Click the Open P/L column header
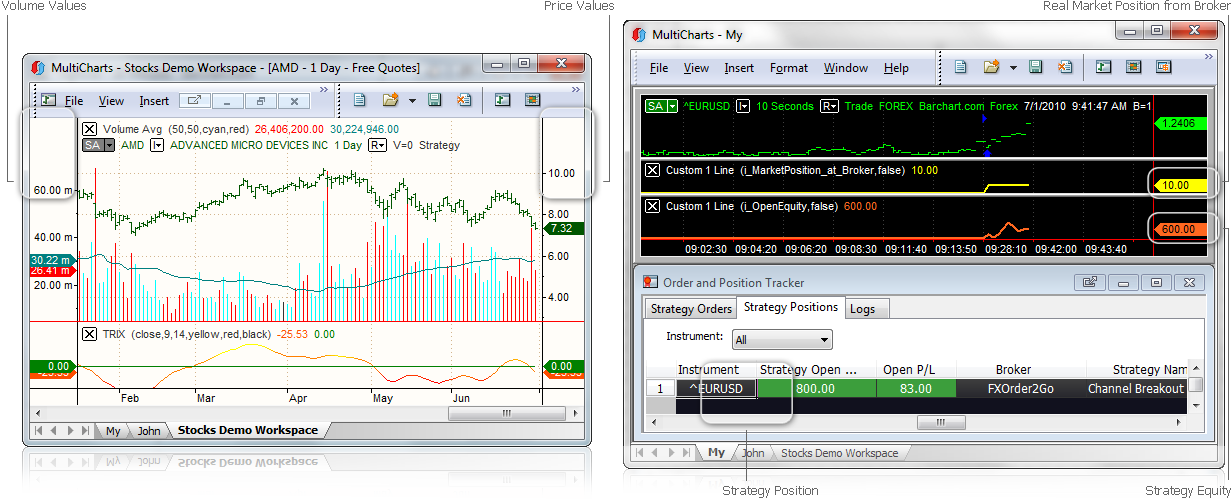Image resolution: width=1232 pixels, height=499 pixels. pyautogui.click(x=911, y=370)
